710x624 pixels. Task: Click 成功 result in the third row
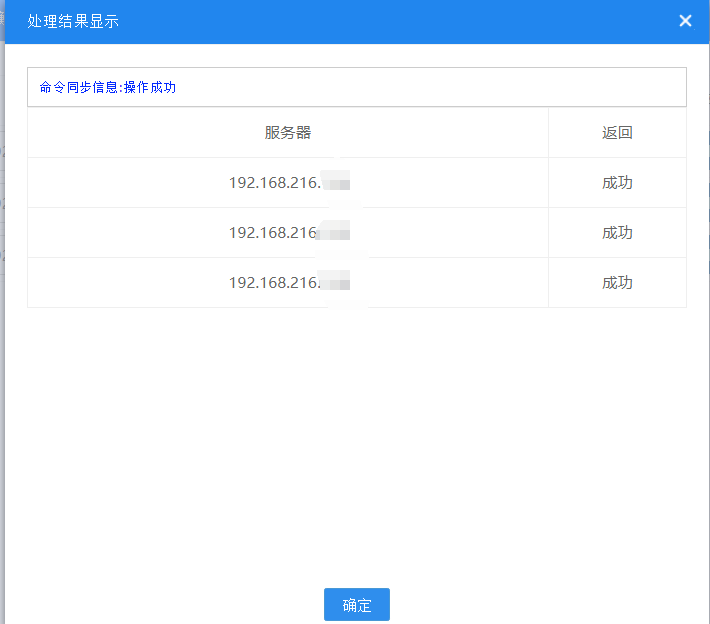[x=617, y=283]
